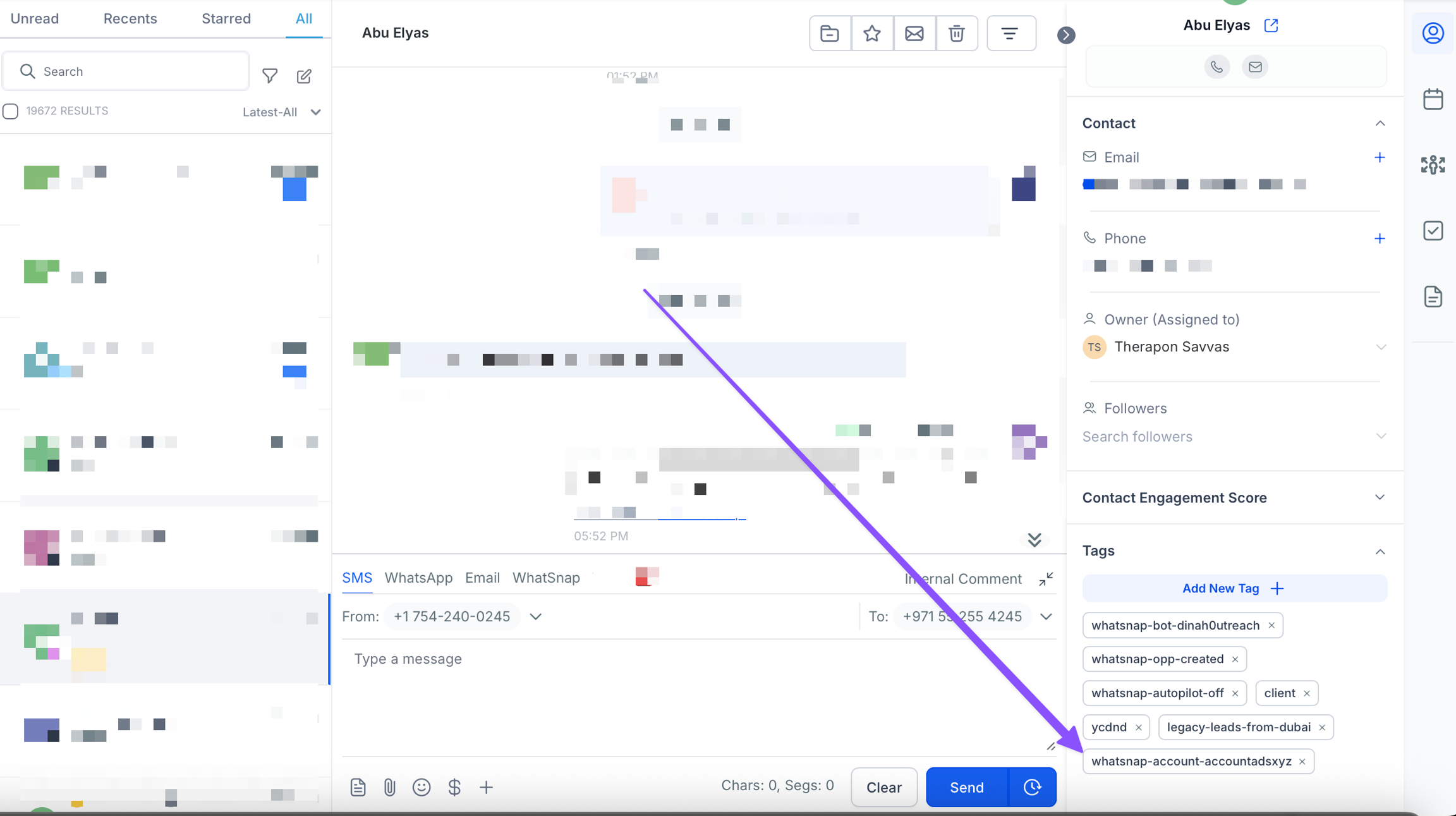Viewport: 1456px width, 816px height.
Task: Open the Latest-All sort dropdown
Action: pyautogui.click(x=282, y=112)
